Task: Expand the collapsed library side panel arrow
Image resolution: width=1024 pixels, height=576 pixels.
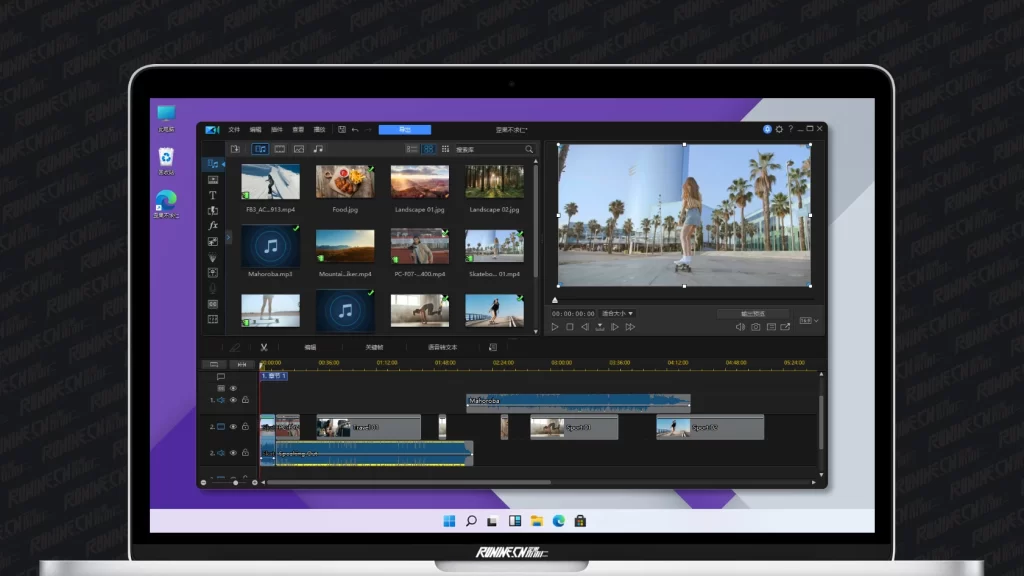Action: point(228,237)
